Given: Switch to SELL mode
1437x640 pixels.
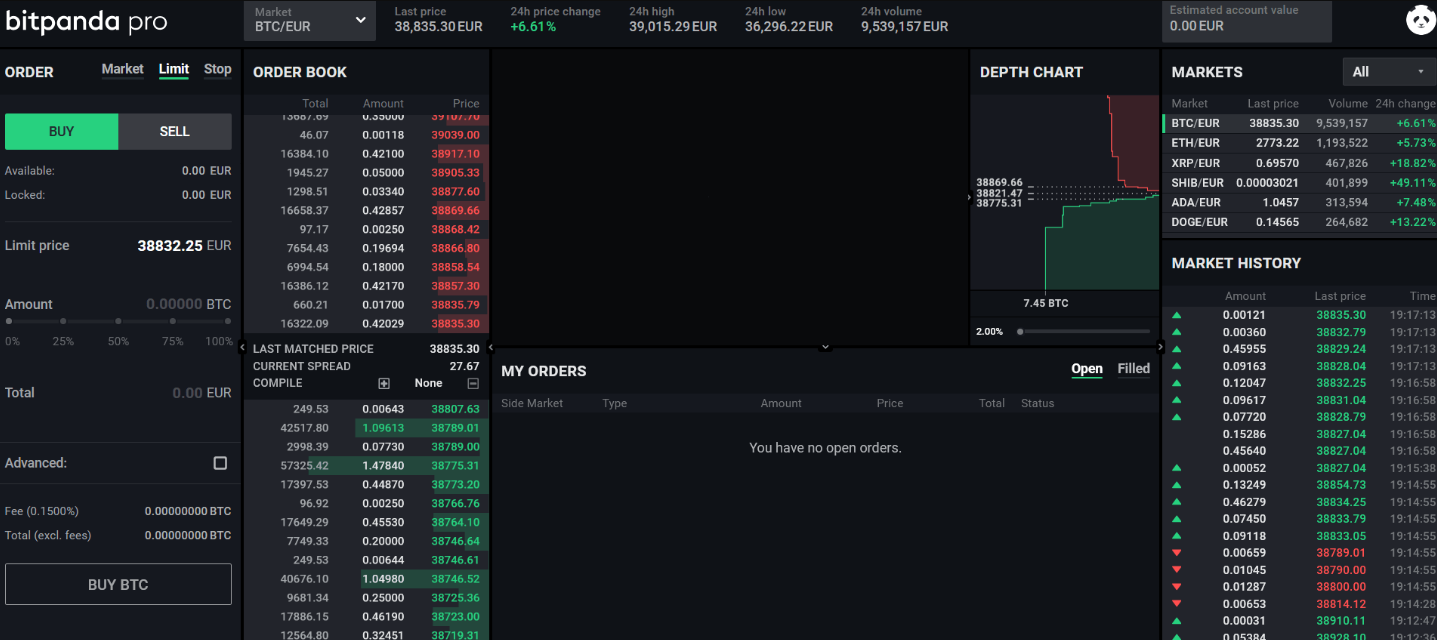Looking at the screenshot, I should click(x=174, y=131).
